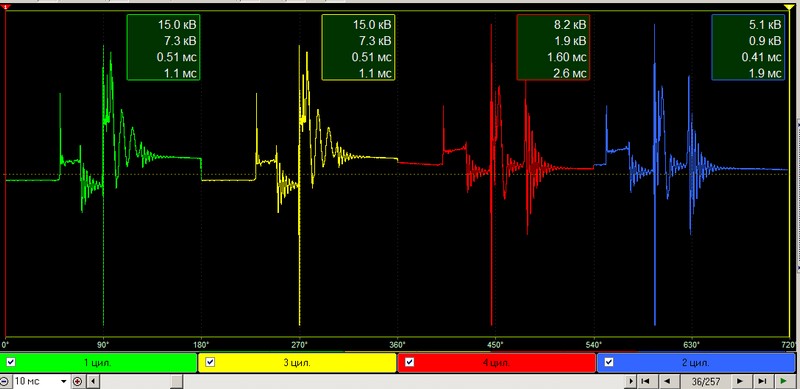Click cylinder 1 measurement box showing 15.0 кВ
The width and height of the screenshot is (800, 389).
tap(163, 47)
